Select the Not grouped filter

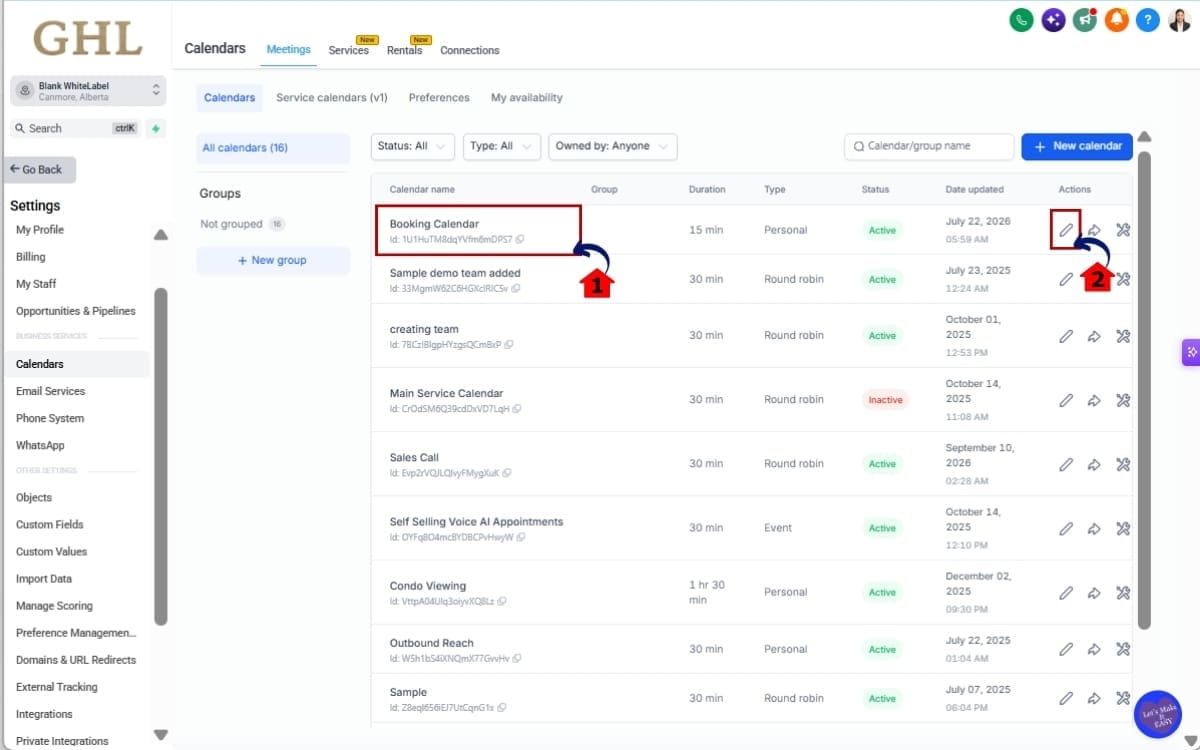(243, 224)
